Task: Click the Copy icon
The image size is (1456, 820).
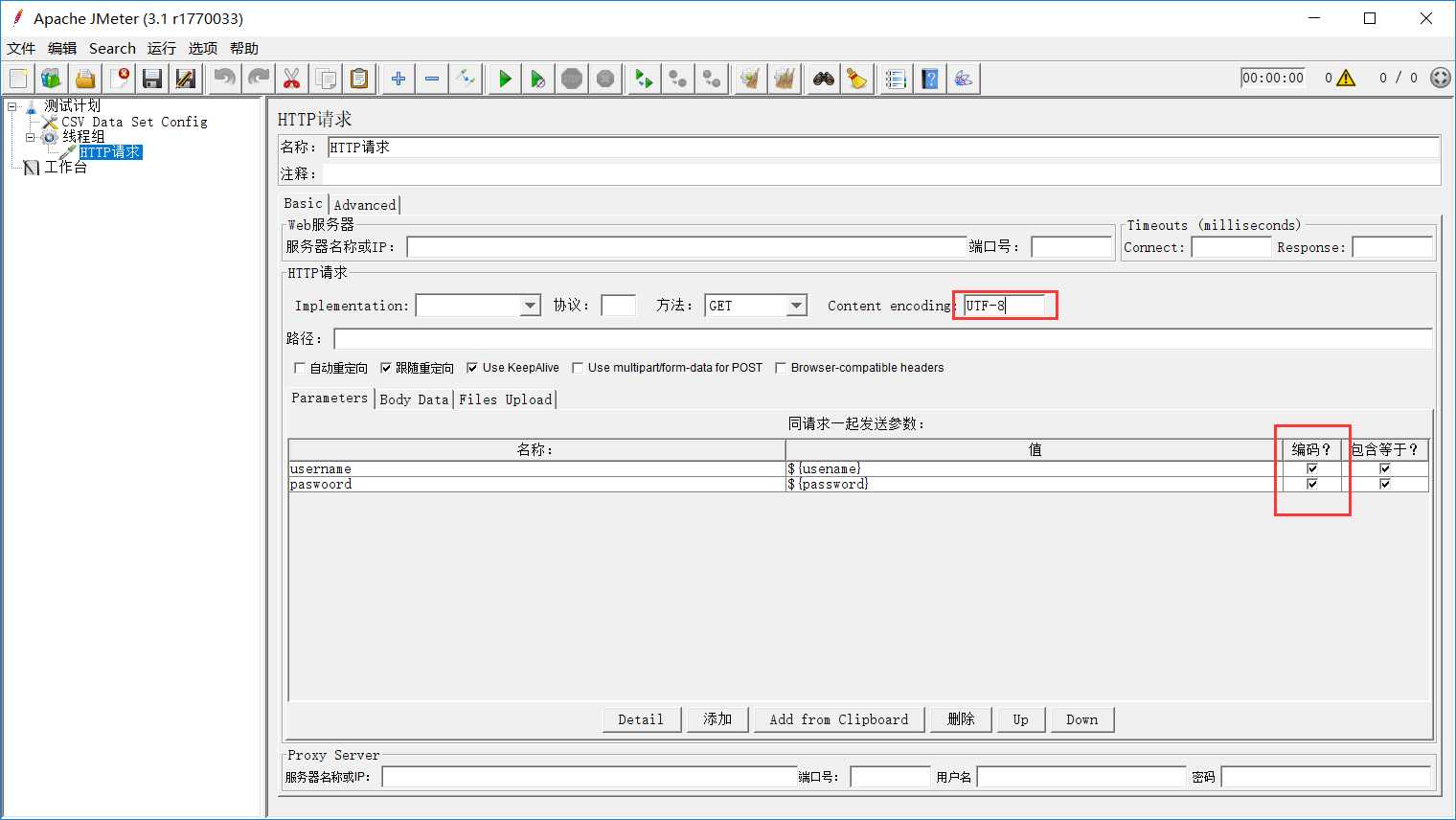Action: (x=326, y=79)
